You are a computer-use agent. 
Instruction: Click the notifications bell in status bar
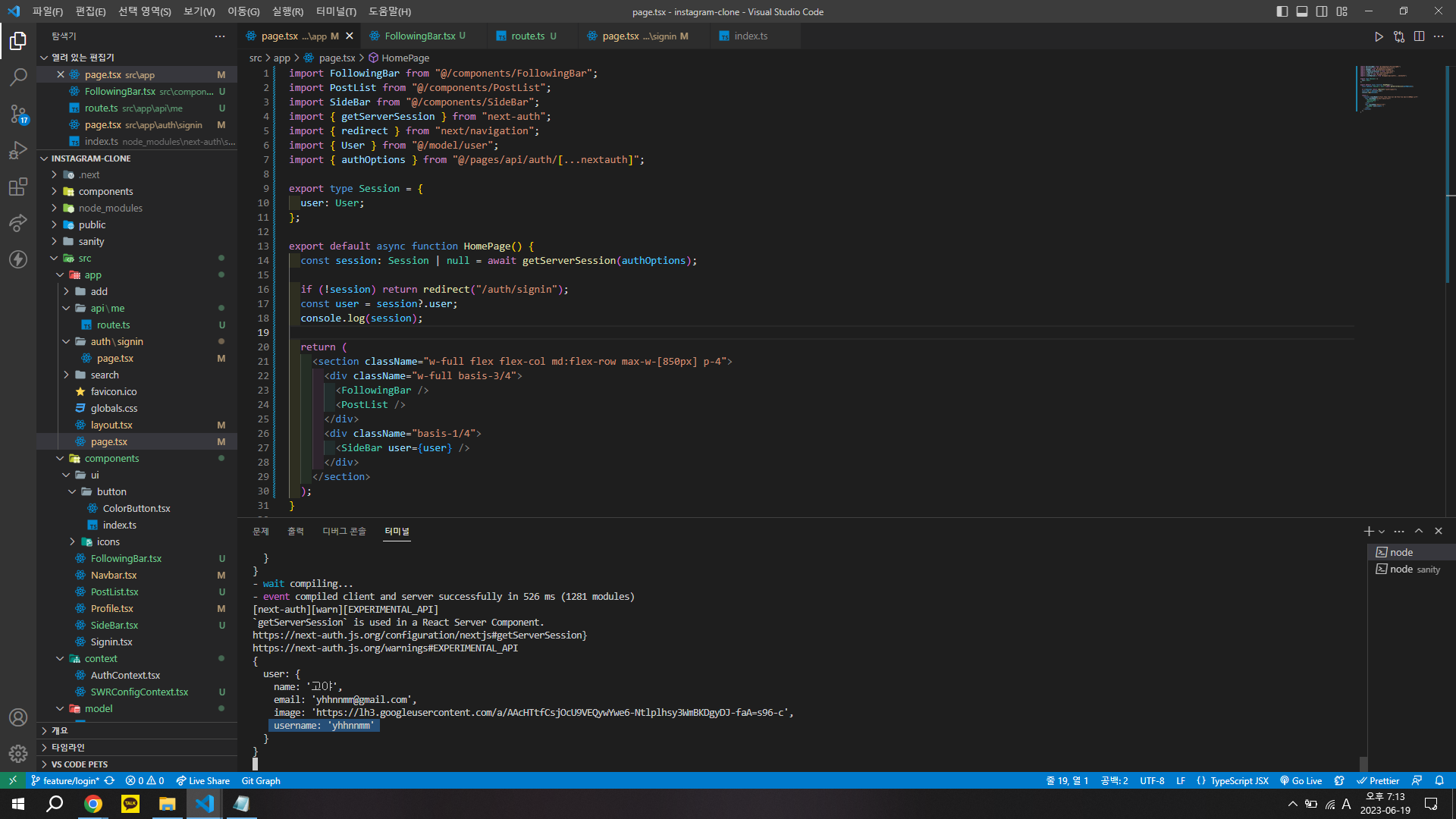(x=1439, y=780)
